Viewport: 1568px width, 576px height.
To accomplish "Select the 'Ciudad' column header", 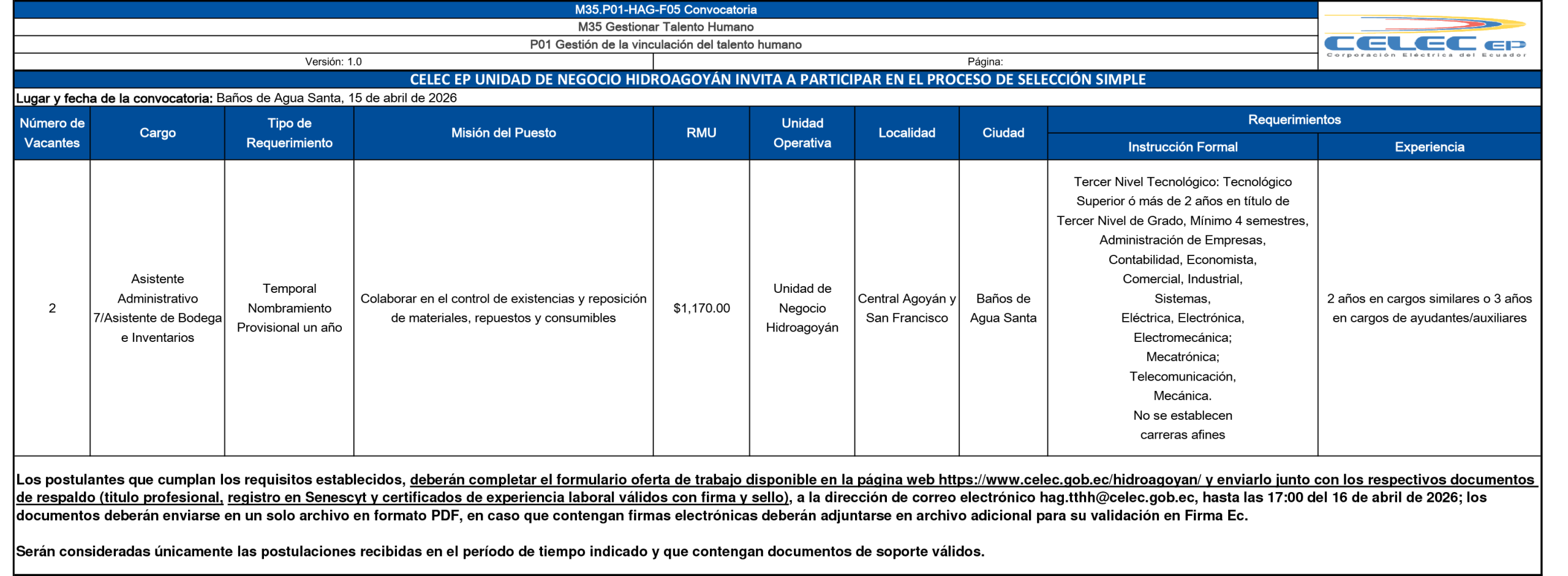I will (1003, 133).
